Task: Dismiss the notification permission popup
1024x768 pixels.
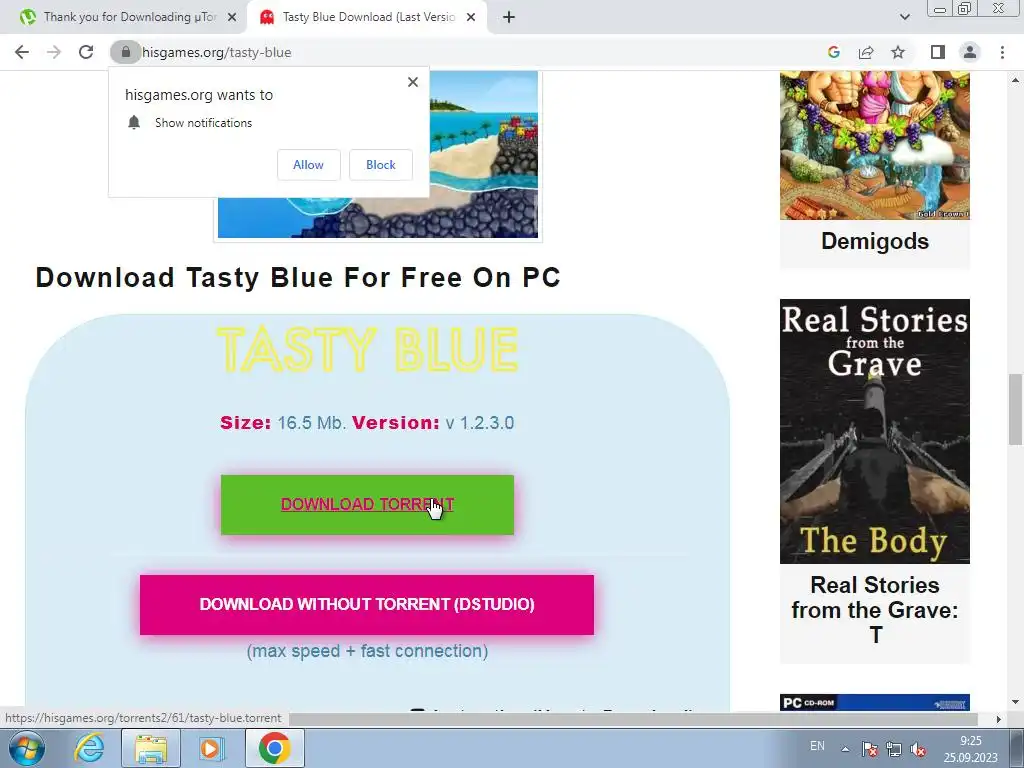Action: 413,82
